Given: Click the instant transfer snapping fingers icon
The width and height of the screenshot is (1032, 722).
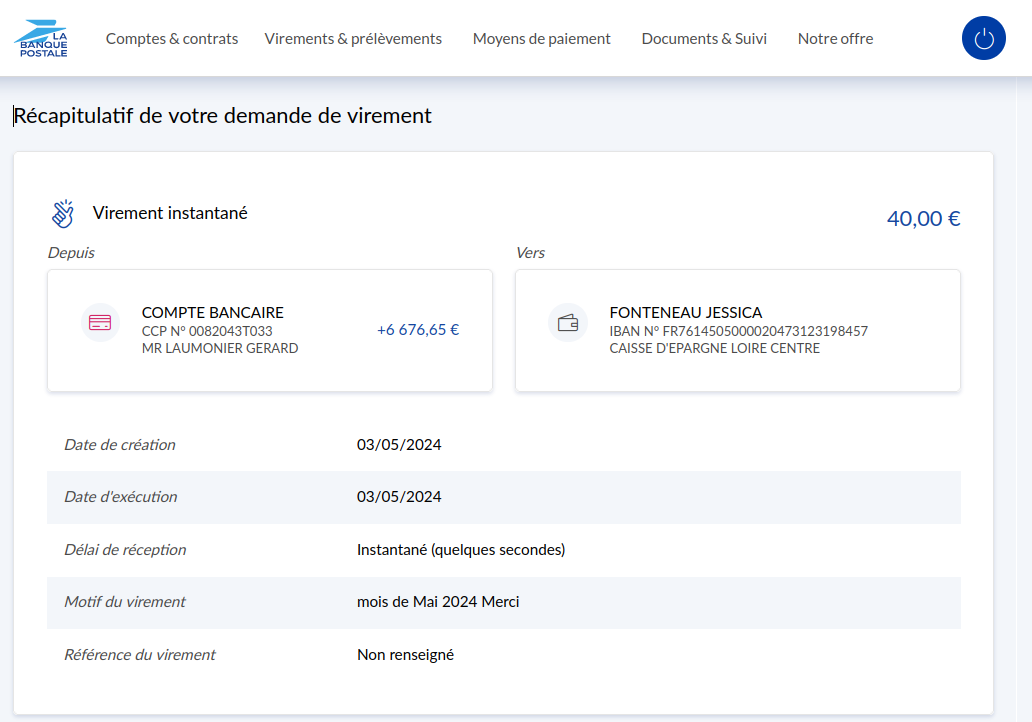Looking at the screenshot, I should tap(63, 214).
